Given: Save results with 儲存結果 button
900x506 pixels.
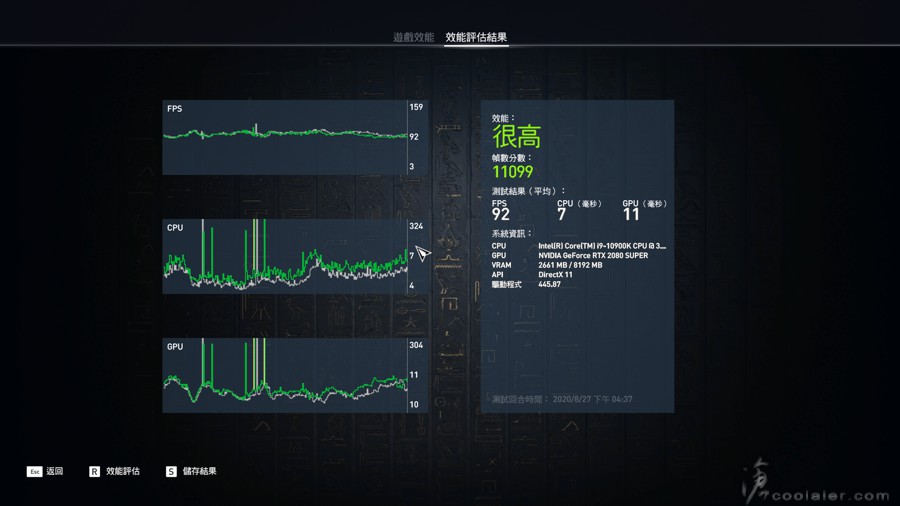Looking at the screenshot, I should click(199, 471).
